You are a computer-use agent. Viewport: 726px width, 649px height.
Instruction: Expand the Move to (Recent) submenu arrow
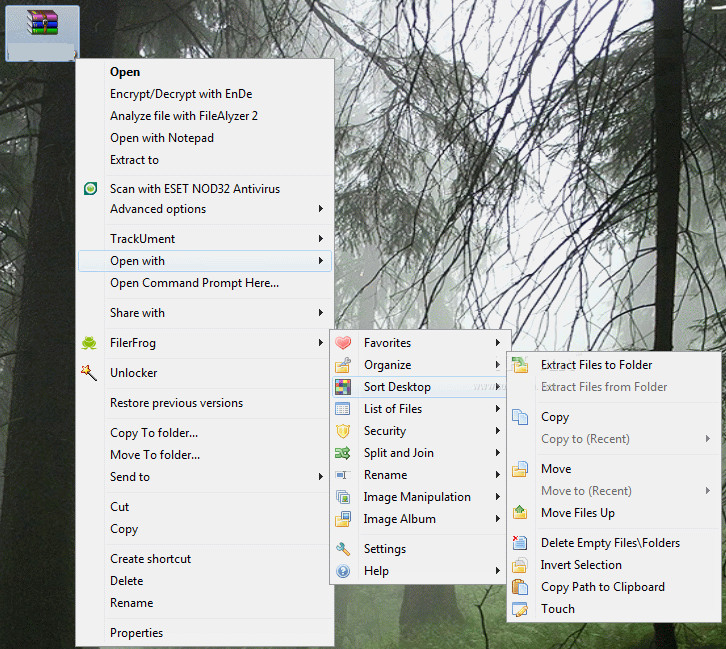(x=707, y=490)
